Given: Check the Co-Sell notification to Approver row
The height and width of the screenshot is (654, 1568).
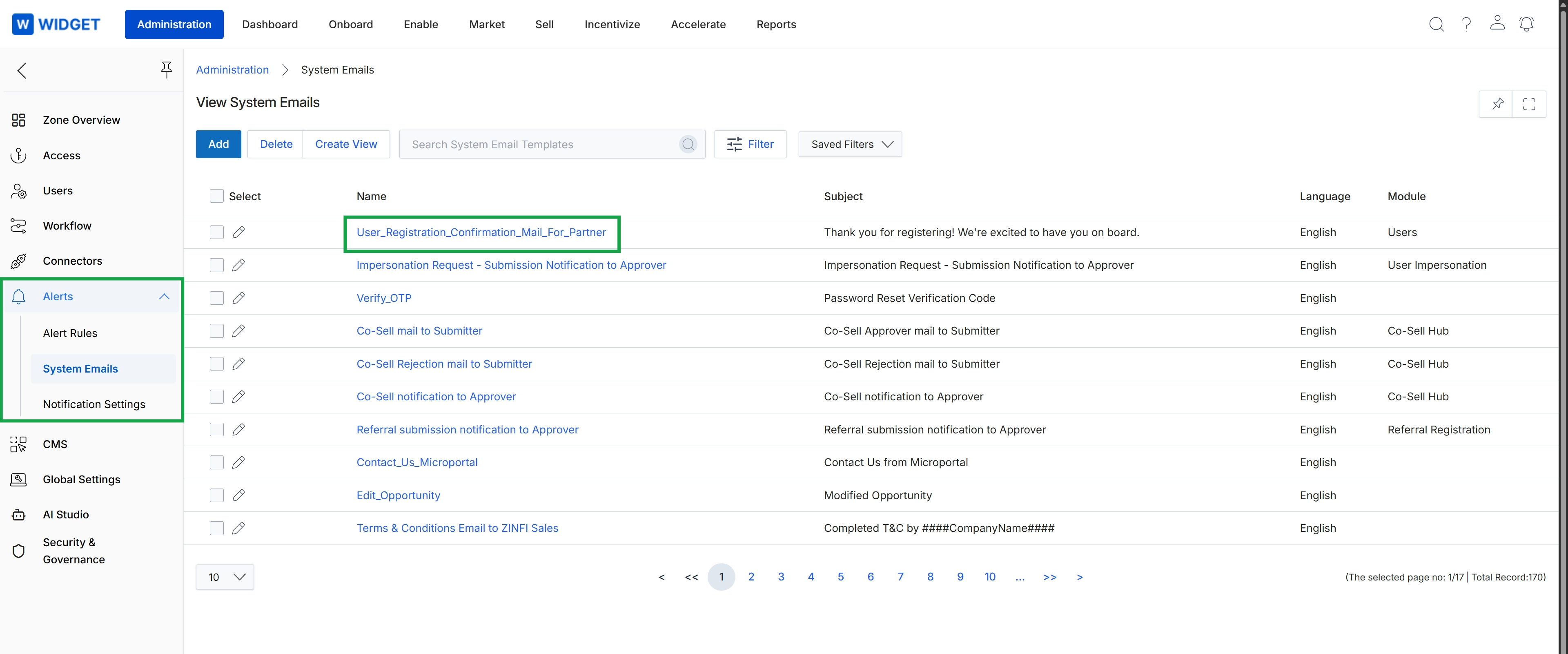Looking at the screenshot, I should pos(217,396).
